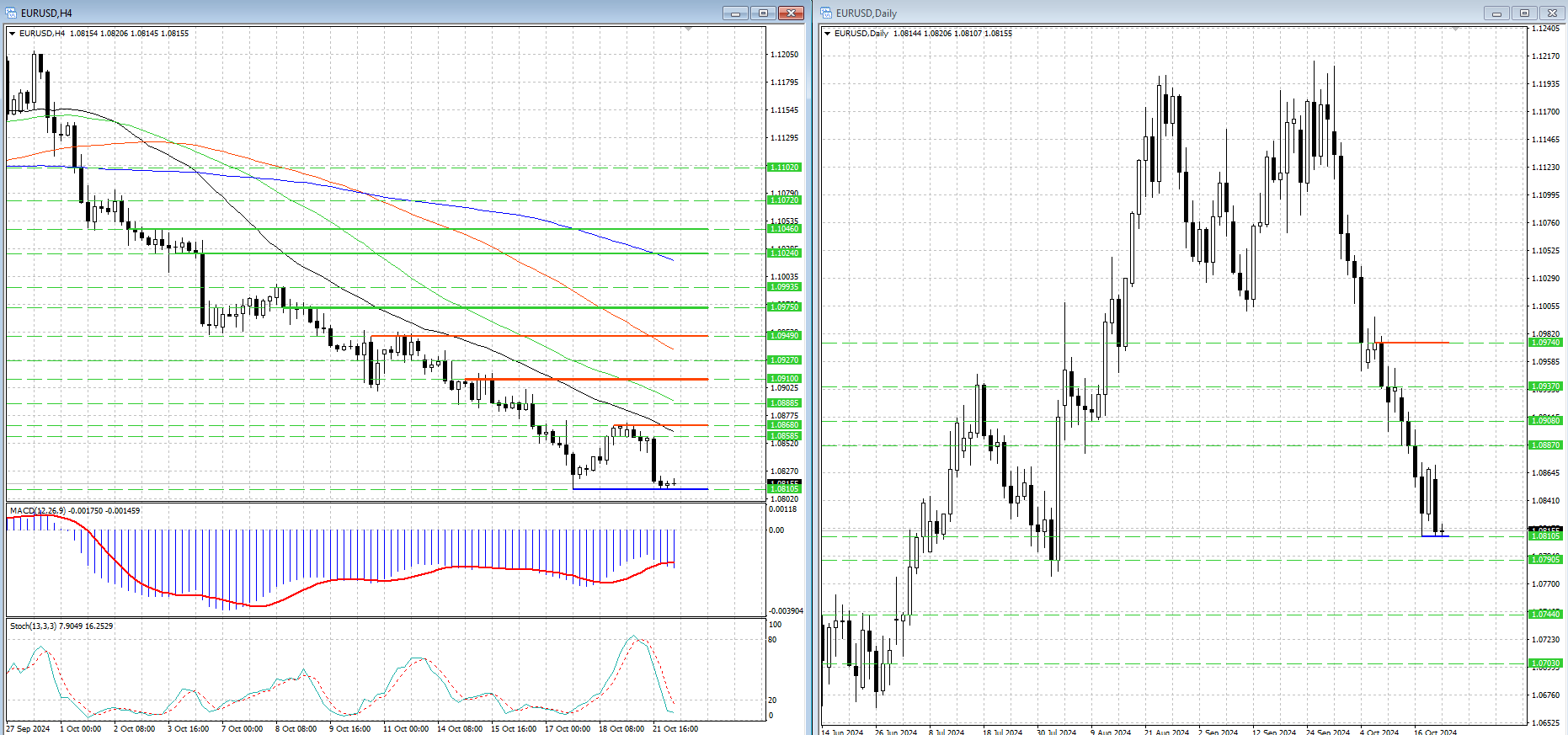Select the EURUSD,H4 window title bar
This screenshot has height=735, width=1568.
point(337,13)
